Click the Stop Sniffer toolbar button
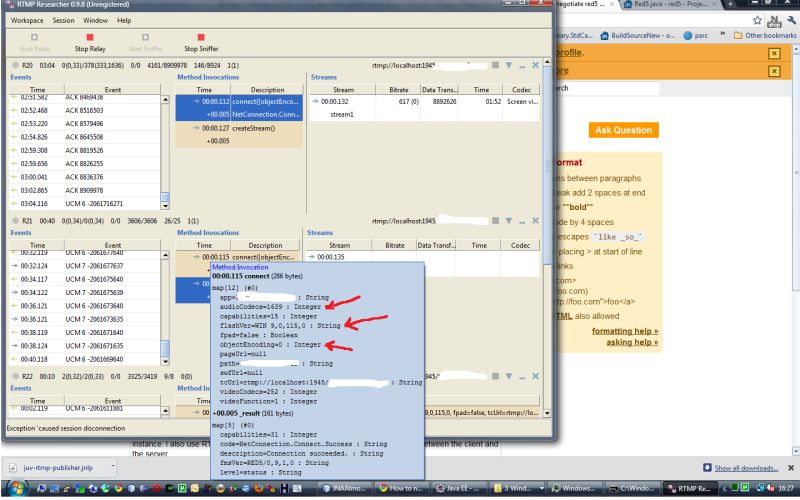 (201, 43)
